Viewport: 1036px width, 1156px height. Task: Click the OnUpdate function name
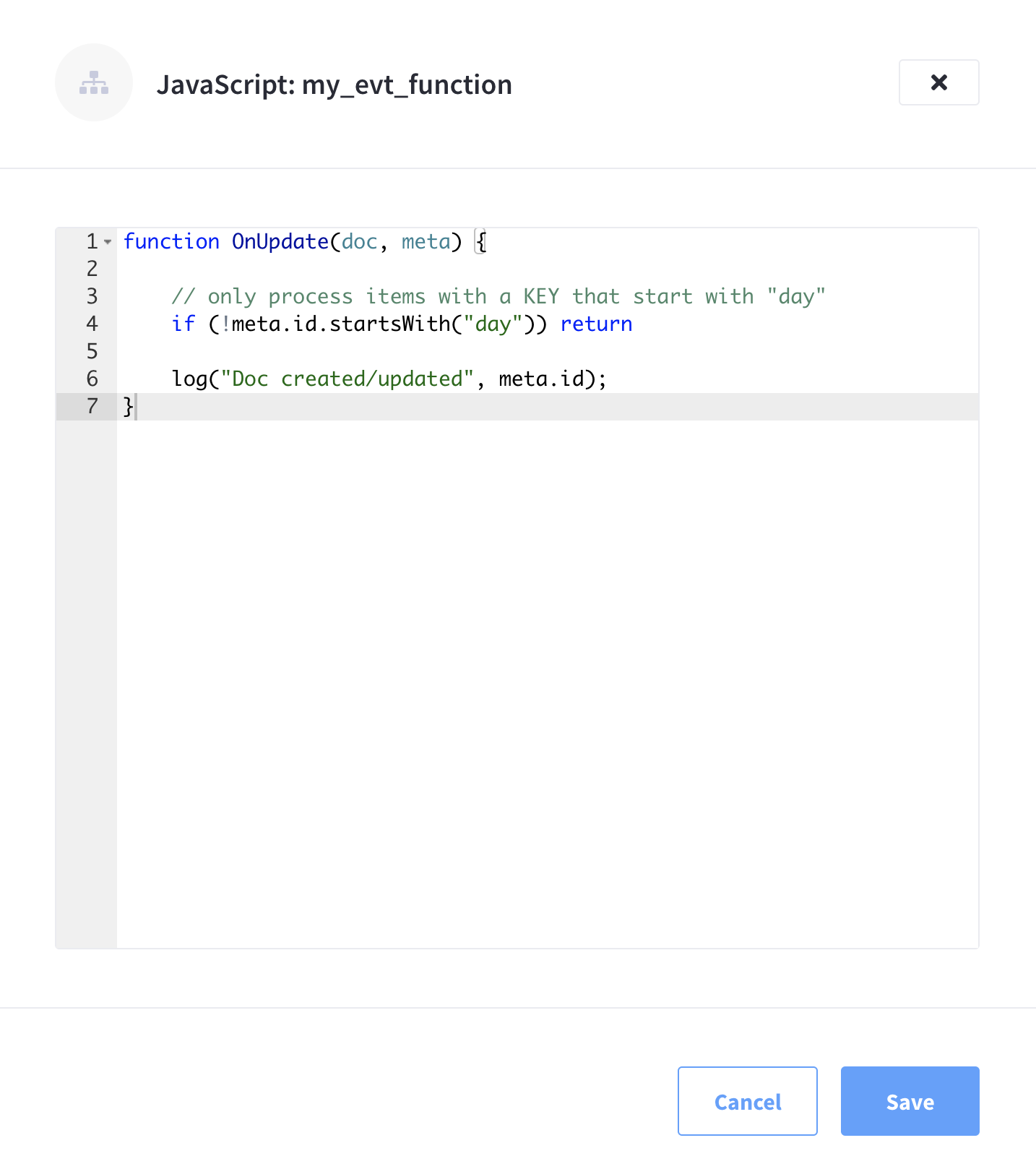pyautogui.click(x=280, y=241)
